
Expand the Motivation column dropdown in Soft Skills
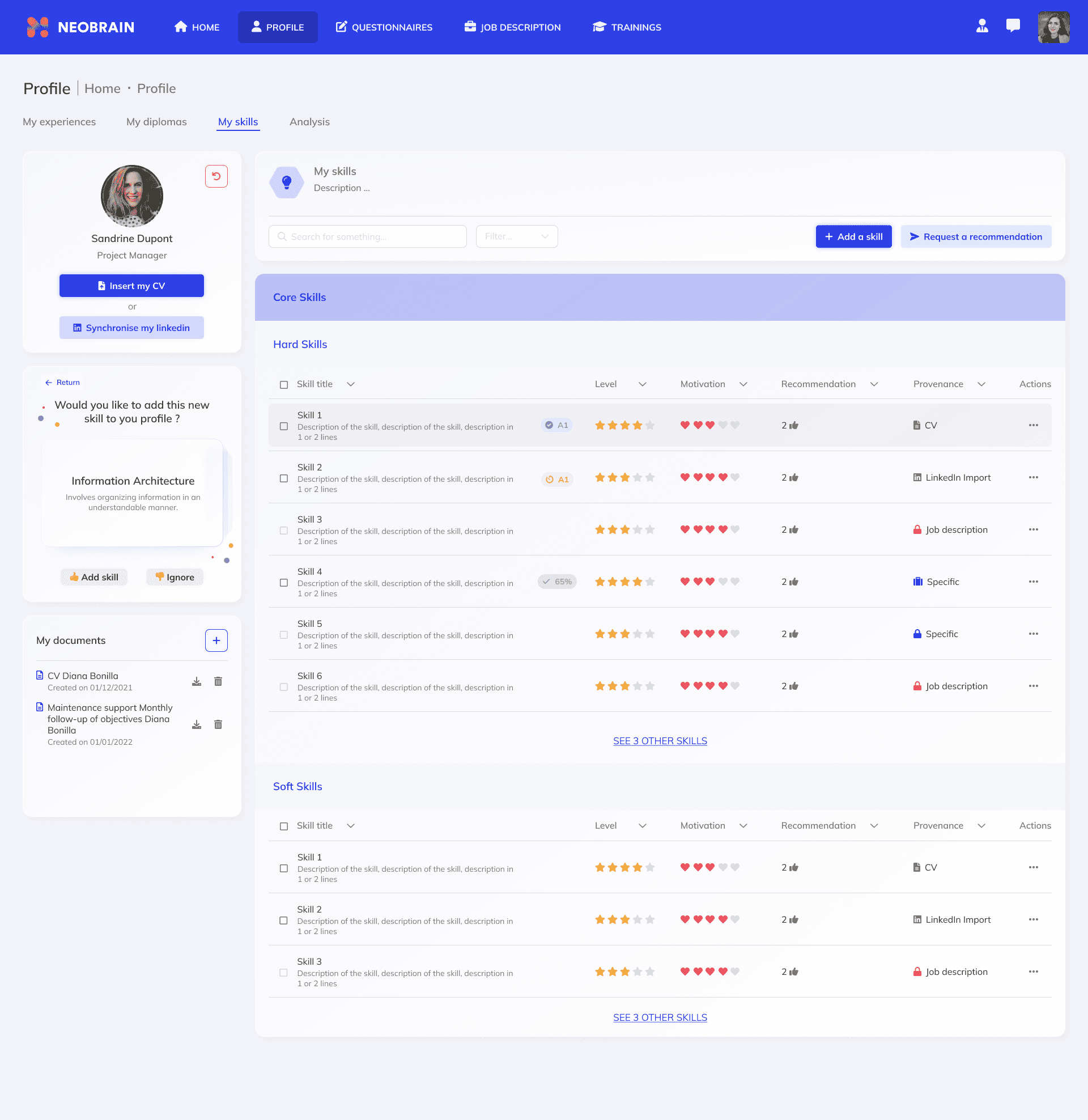743,825
